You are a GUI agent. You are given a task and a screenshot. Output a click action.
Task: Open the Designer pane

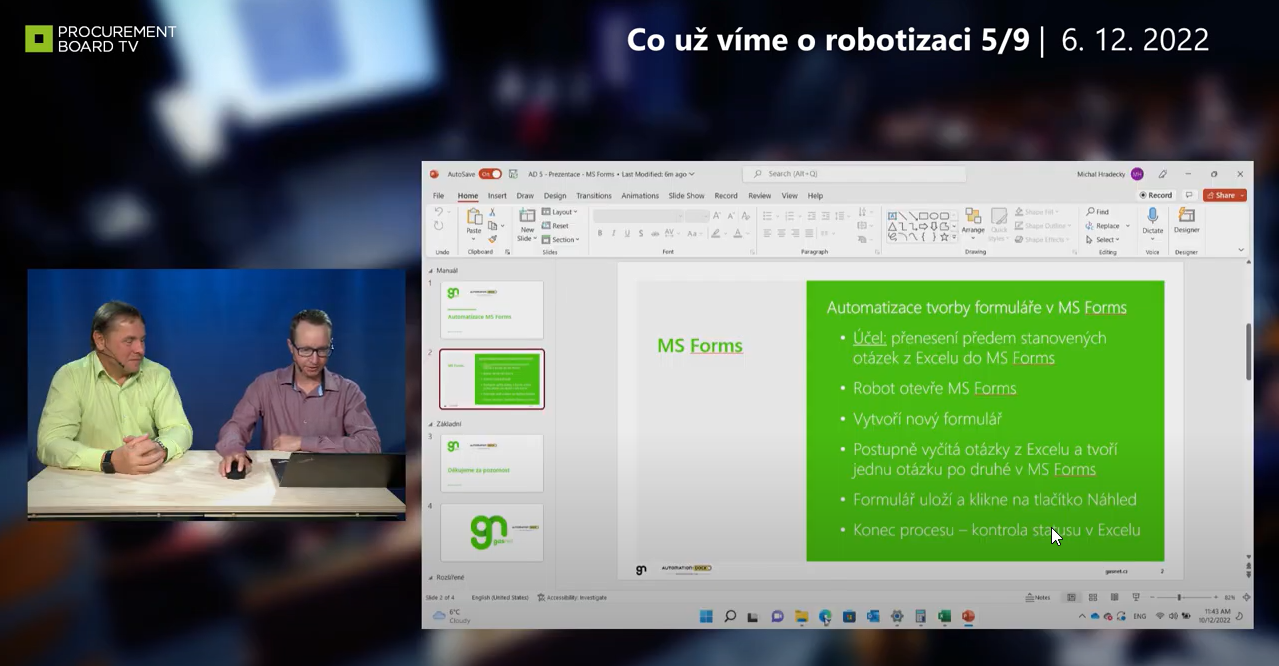(x=1187, y=221)
